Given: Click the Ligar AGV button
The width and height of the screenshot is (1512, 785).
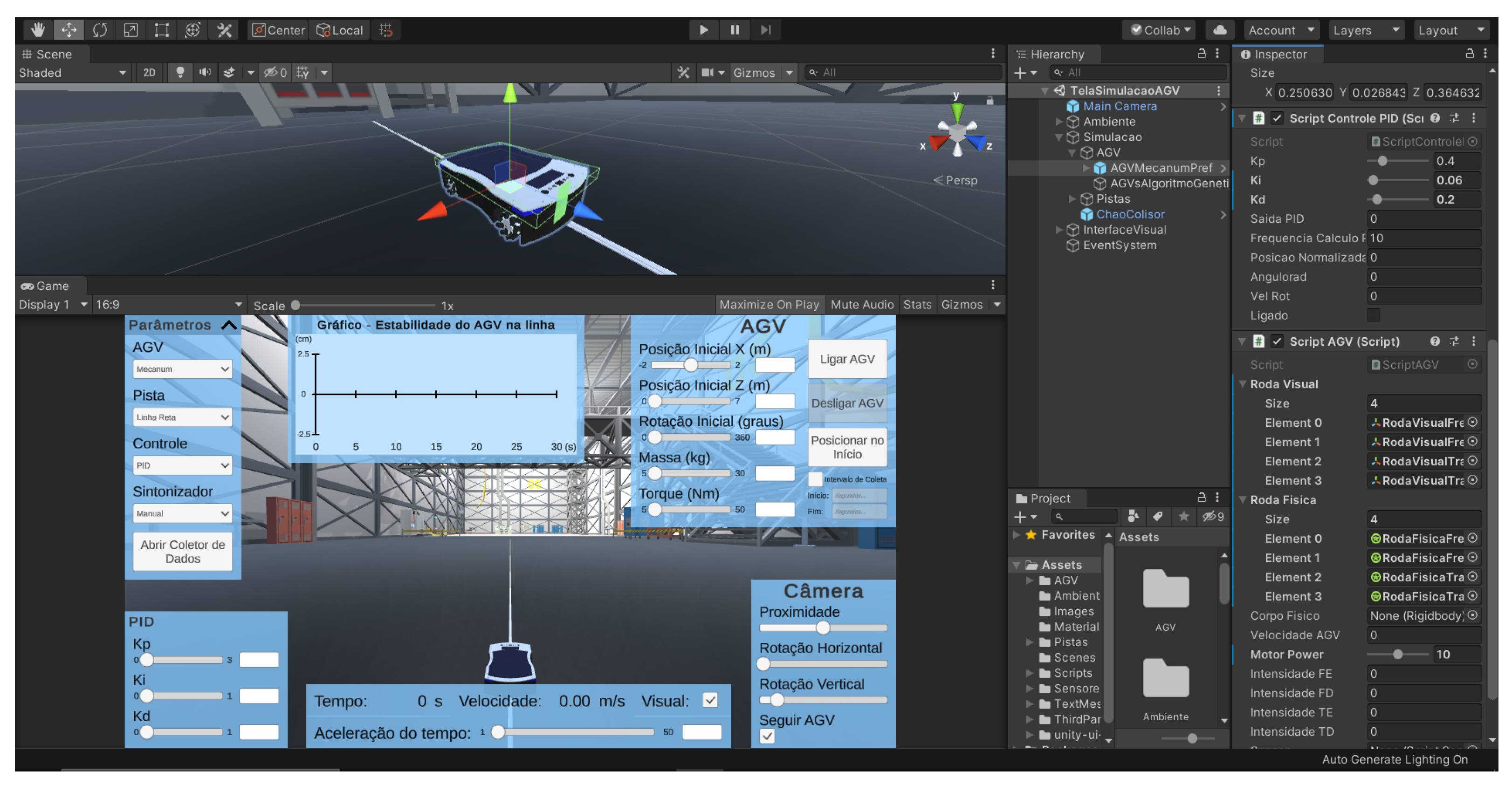Looking at the screenshot, I should (x=846, y=359).
